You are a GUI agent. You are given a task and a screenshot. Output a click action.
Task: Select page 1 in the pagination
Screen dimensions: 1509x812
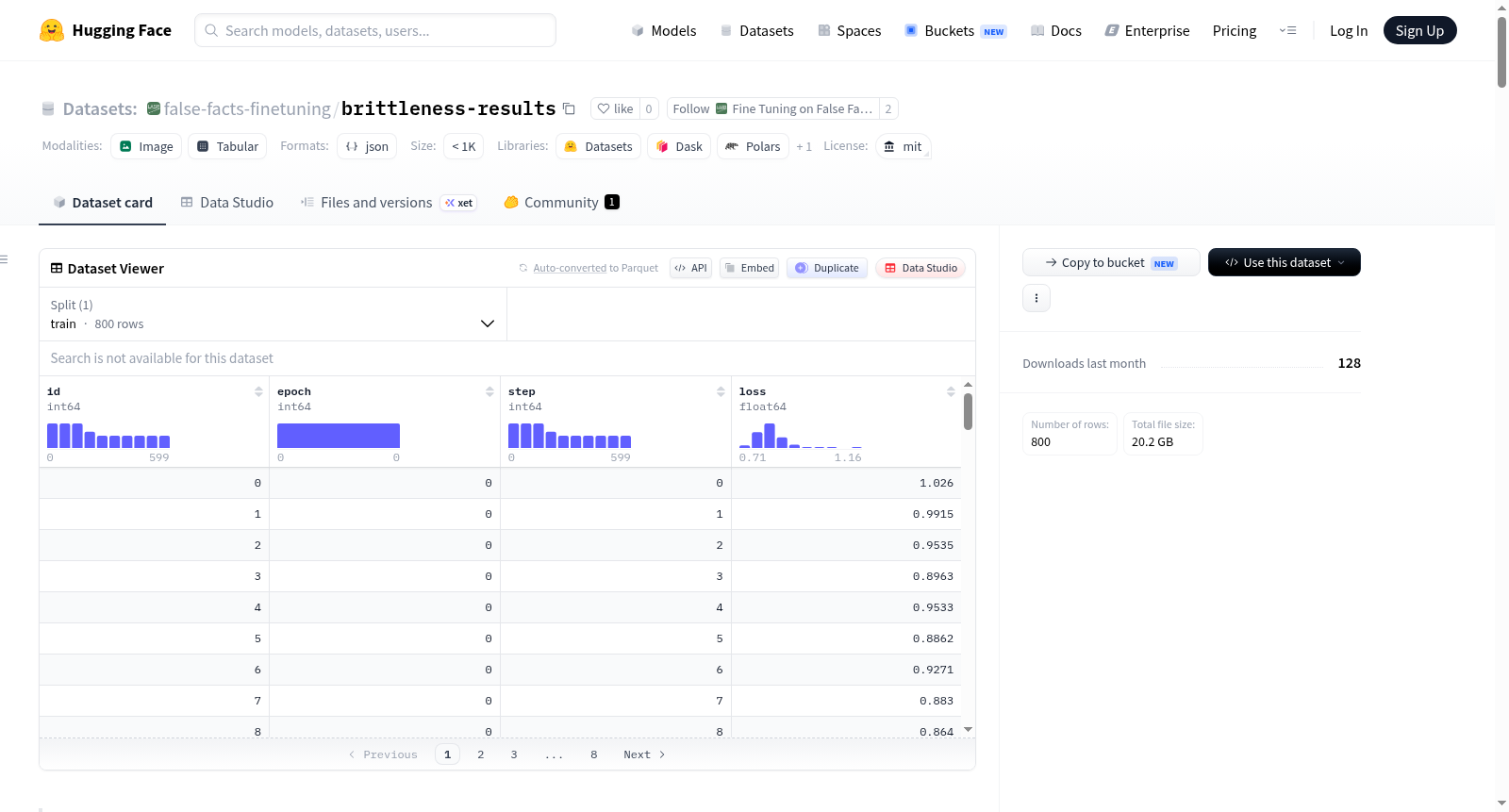pyautogui.click(x=448, y=754)
